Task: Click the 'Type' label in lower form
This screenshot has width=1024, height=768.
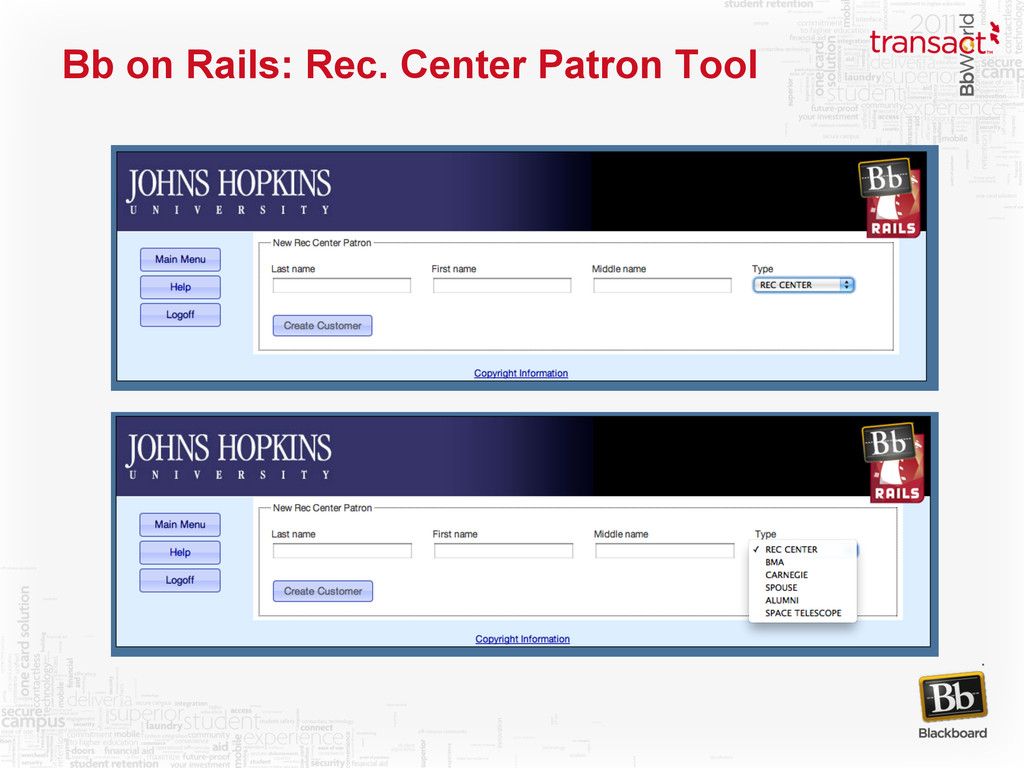Action: pos(765,534)
